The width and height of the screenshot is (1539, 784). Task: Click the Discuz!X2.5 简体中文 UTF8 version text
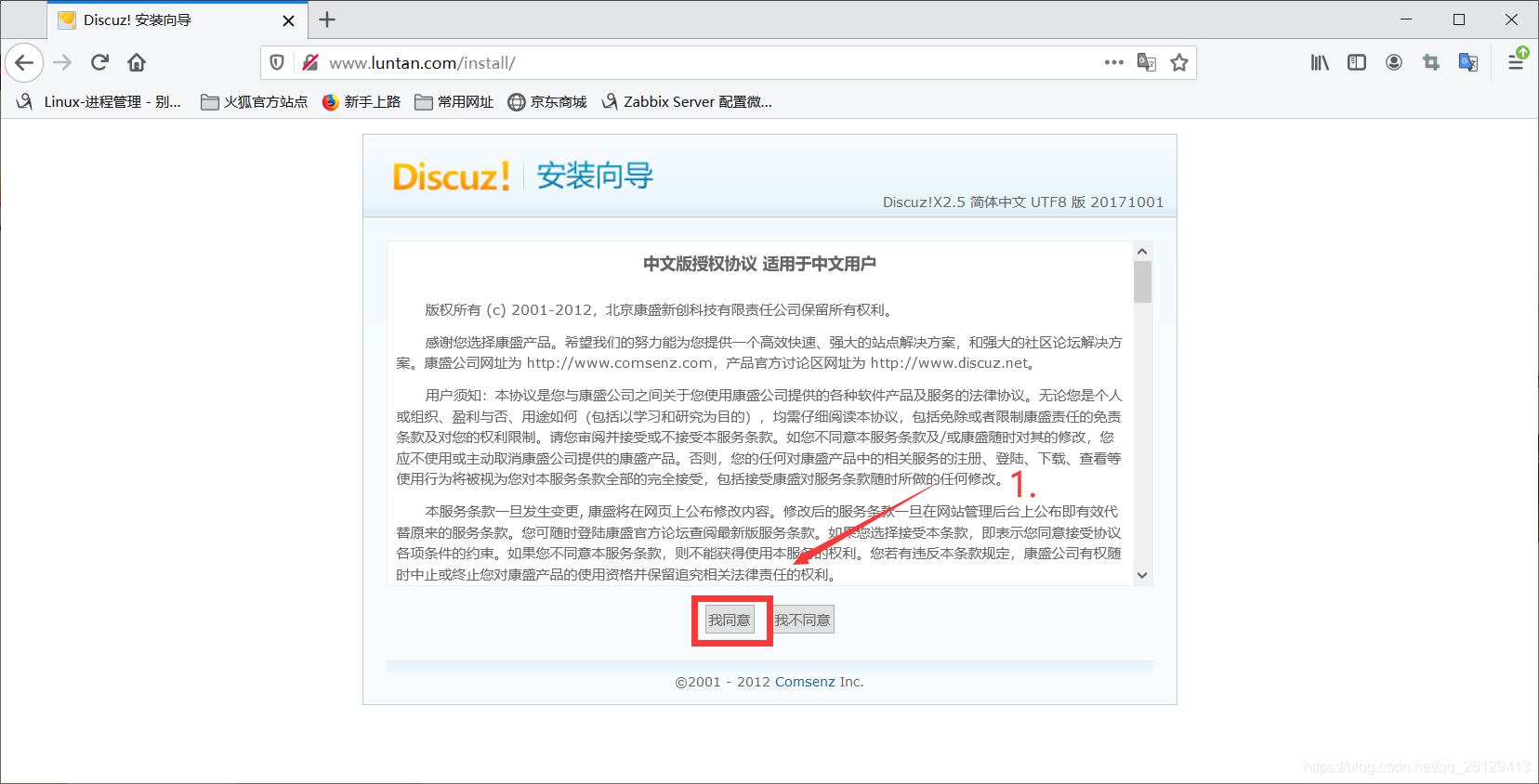[x=1023, y=203]
